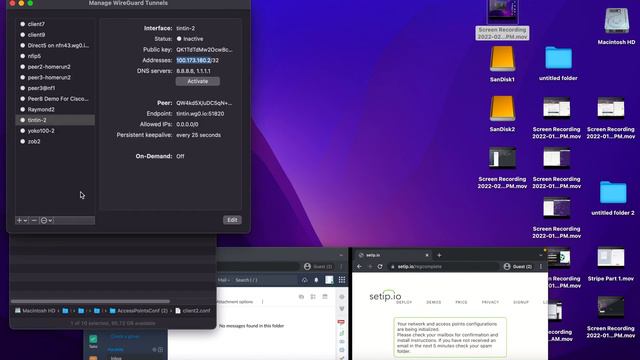Select the peer3-homerun2 tunnel
The width and height of the screenshot is (640, 360).
tap(55, 77)
